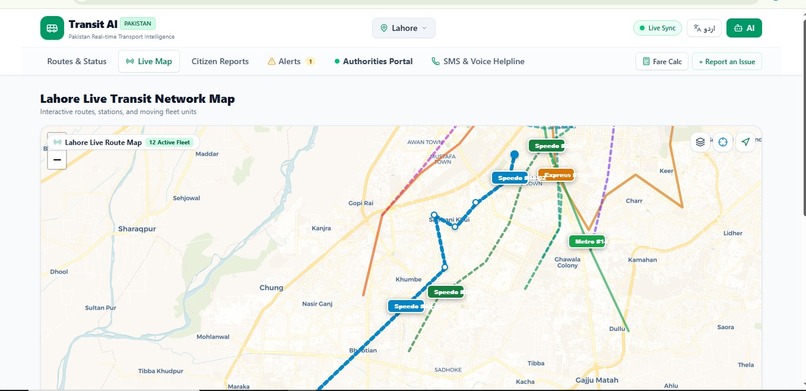The image size is (806, 391).
Task: Click the Ghawala Colony map label
Action: point(567,262)
